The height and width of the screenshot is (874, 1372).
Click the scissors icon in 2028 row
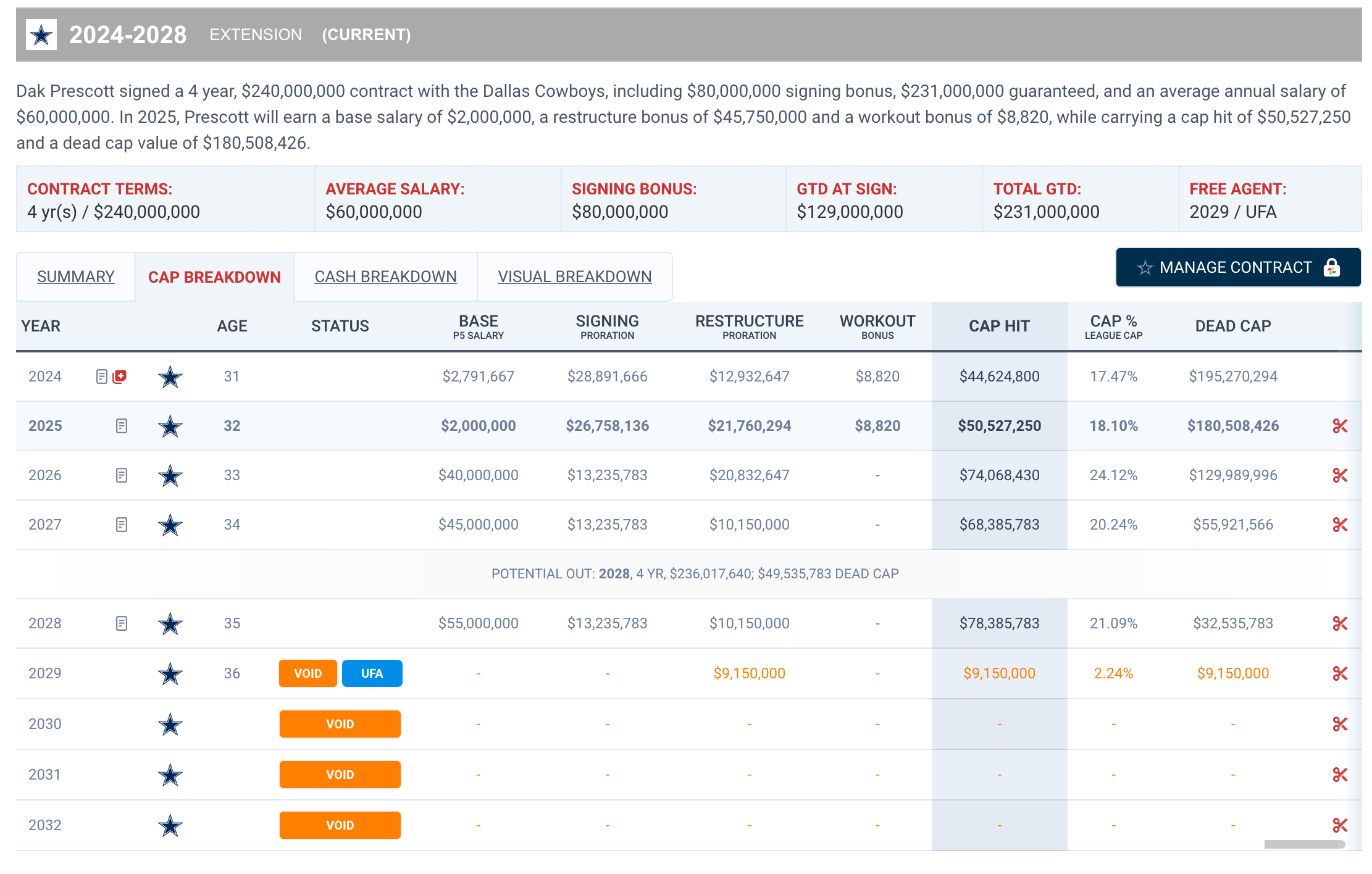click(x=1339, y=623)
